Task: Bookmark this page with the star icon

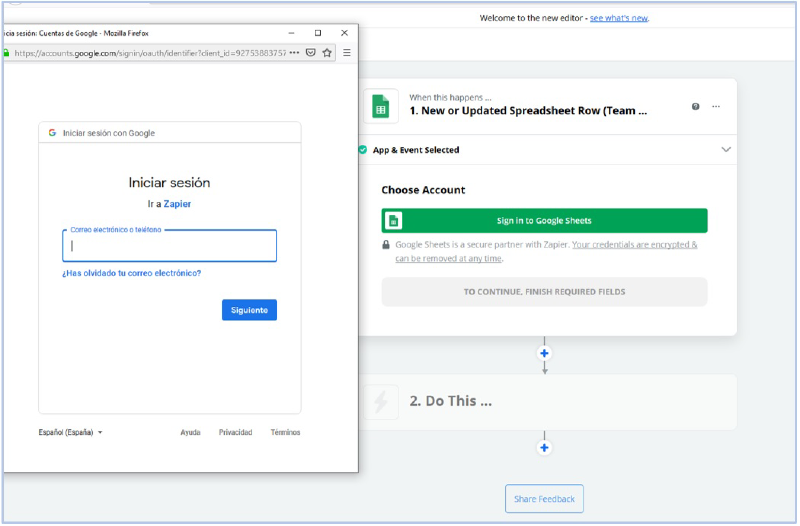Action: pos(327,52)
